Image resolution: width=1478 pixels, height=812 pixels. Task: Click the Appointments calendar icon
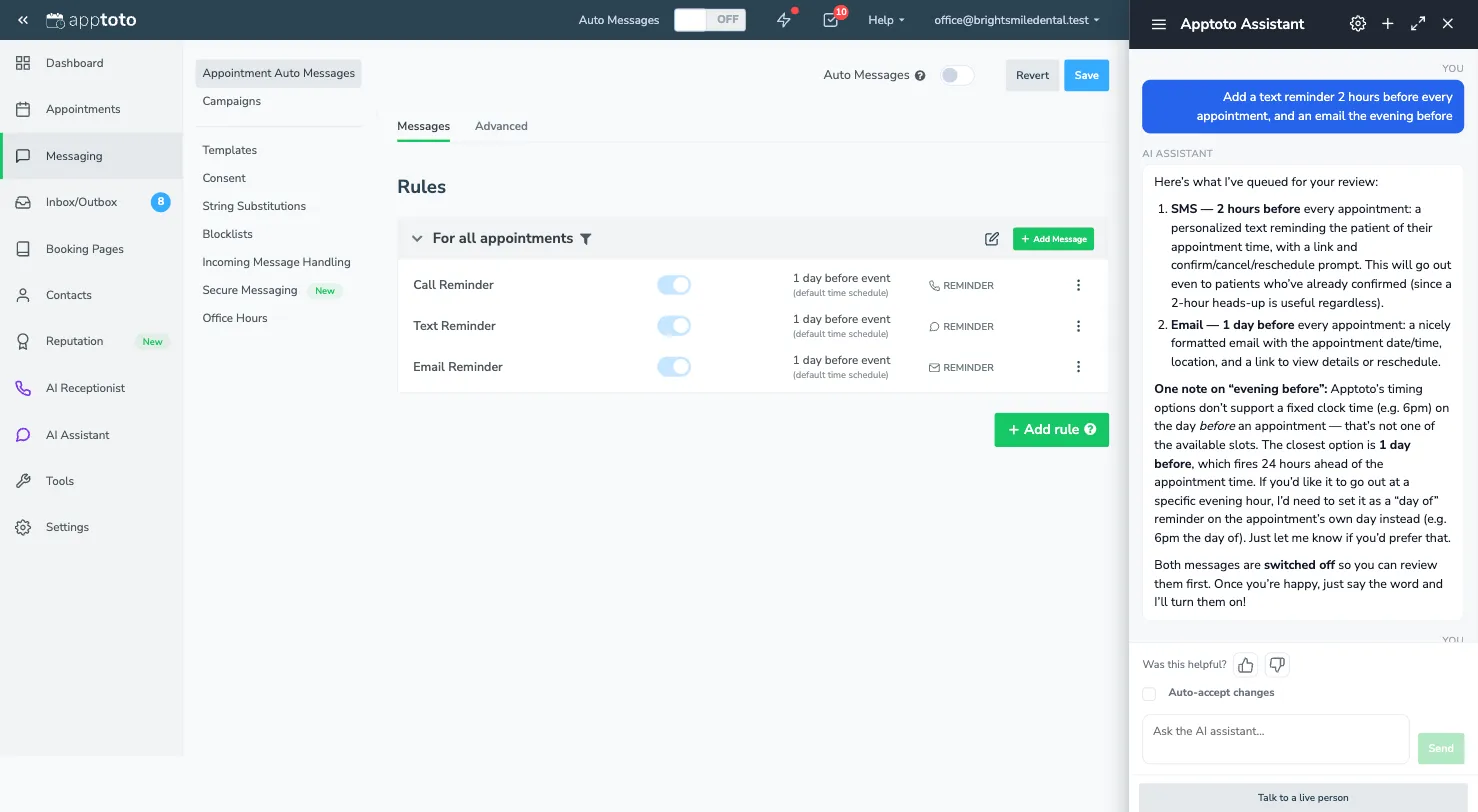(x=24, y=109)
